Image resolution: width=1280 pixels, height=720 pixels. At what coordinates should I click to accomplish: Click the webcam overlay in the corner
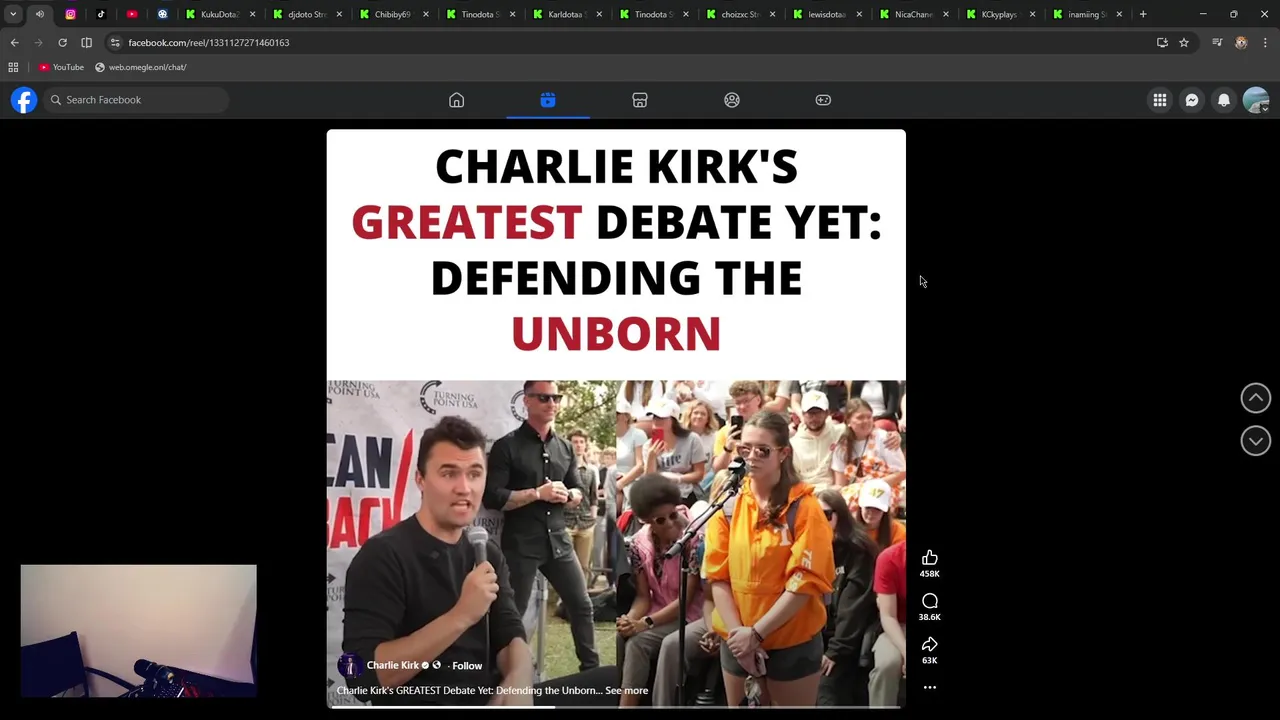pyautogui.click(x=138, y=630)
